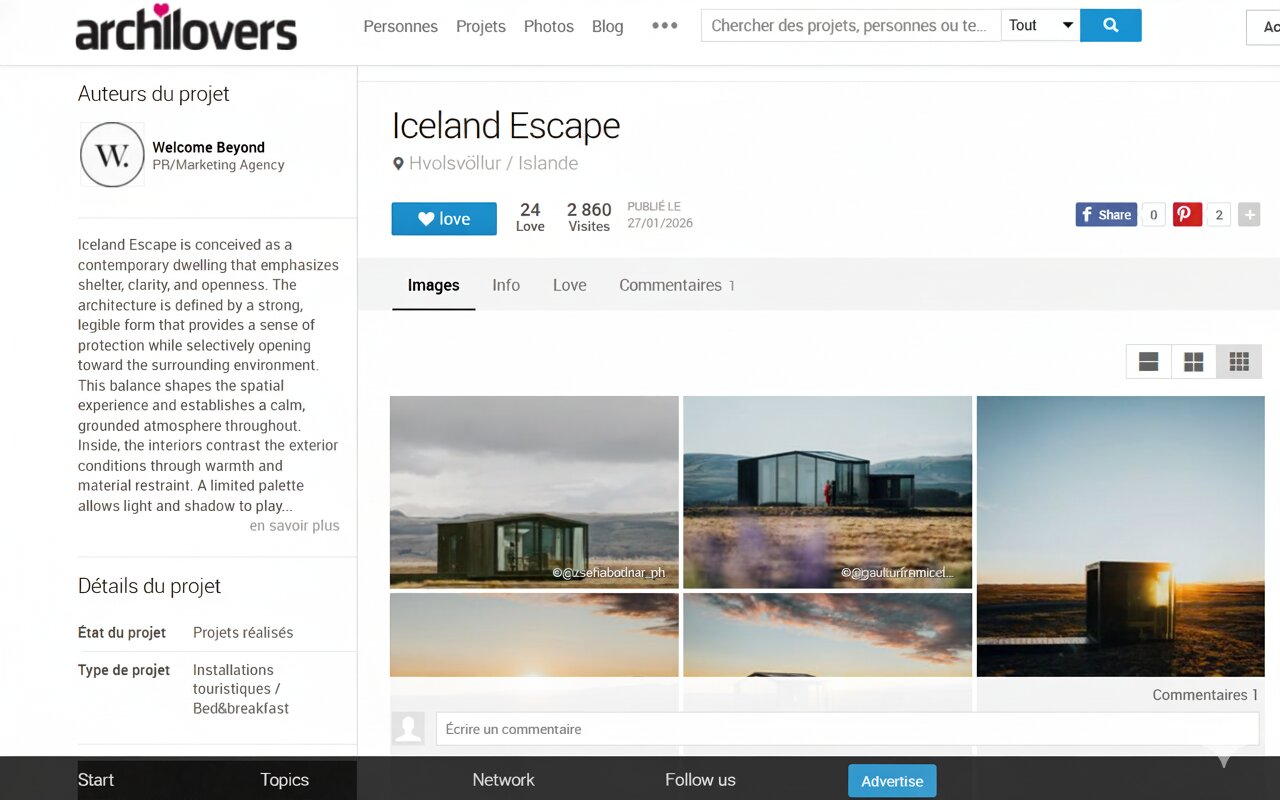
Task: Click inside the Écrire un commentaire field
Action: pyautogui.click(x=847, y=729)
